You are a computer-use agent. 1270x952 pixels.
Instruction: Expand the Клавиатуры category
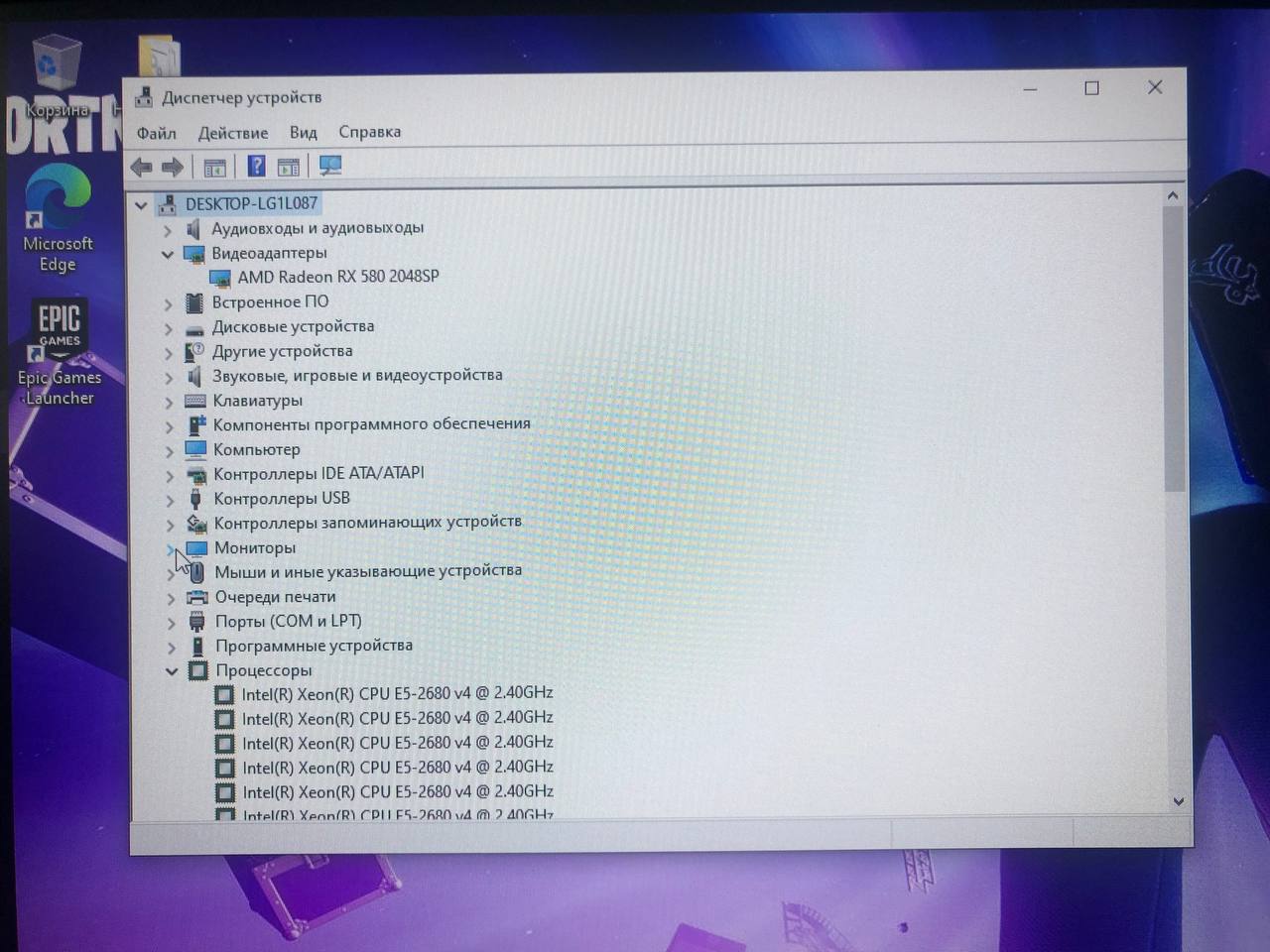(x=169, y=402)
